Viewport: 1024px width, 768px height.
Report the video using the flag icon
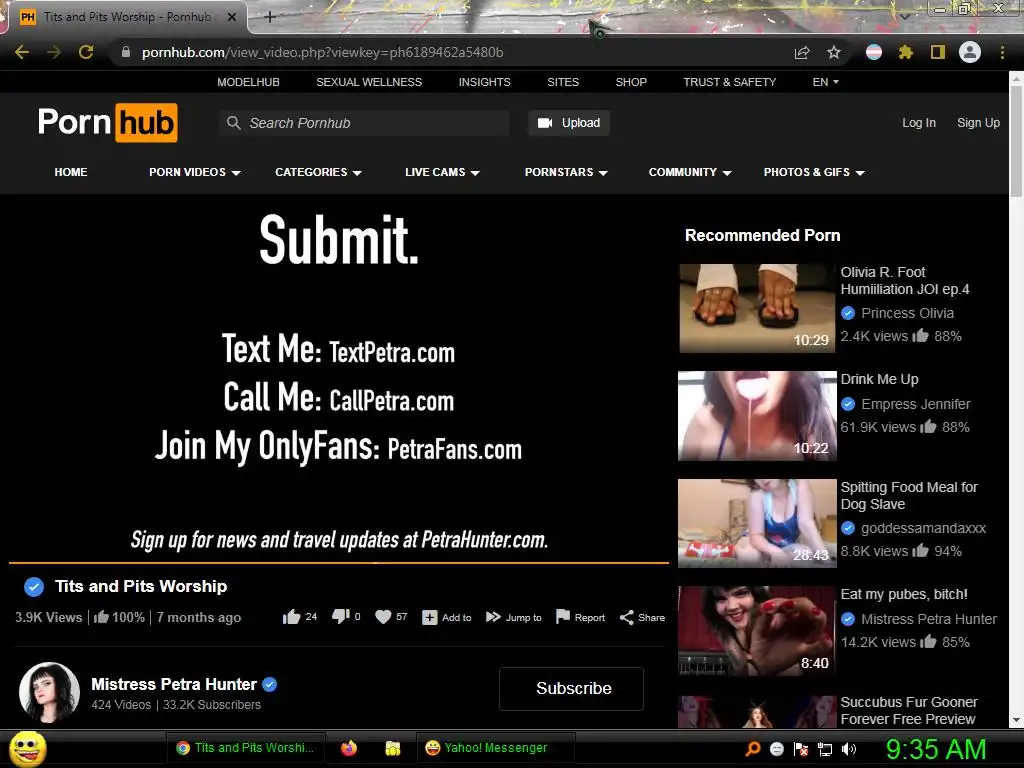pyautogui.click(x=562, y=616)
